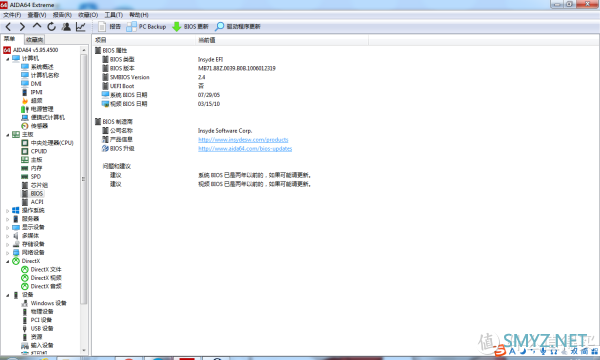Click the tree scrollbar down arrow

84,350
